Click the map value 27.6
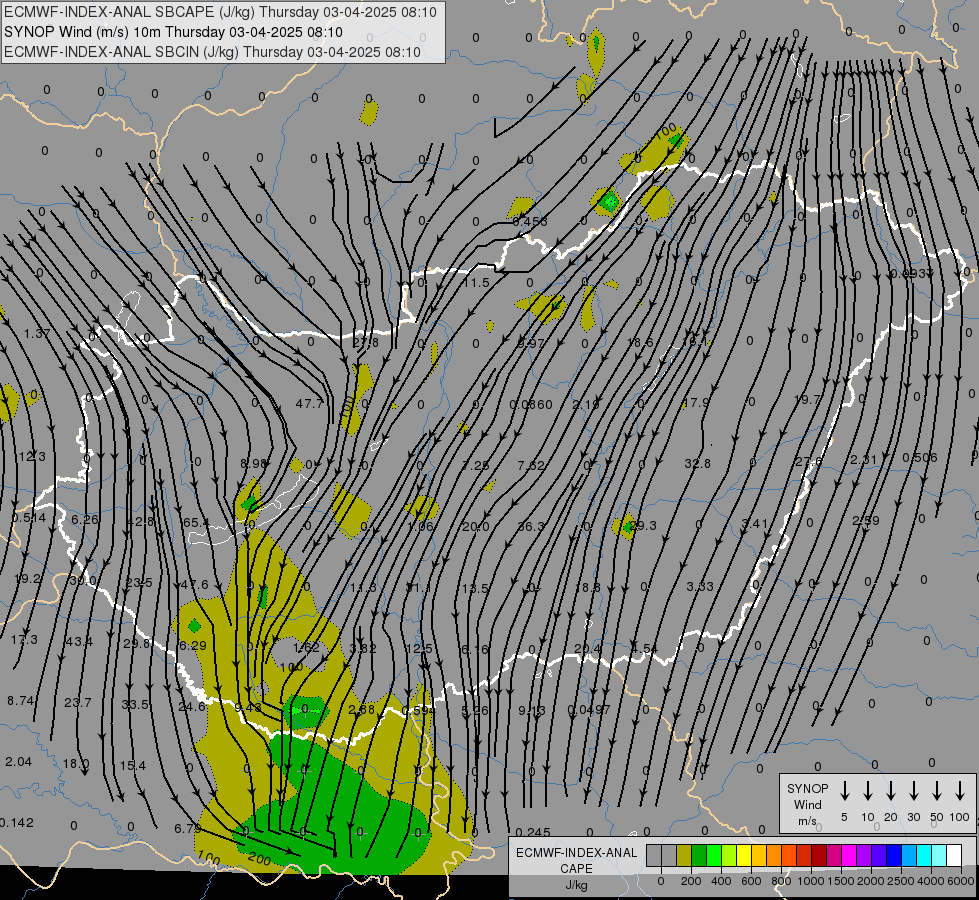 click(x=809, y=462)
